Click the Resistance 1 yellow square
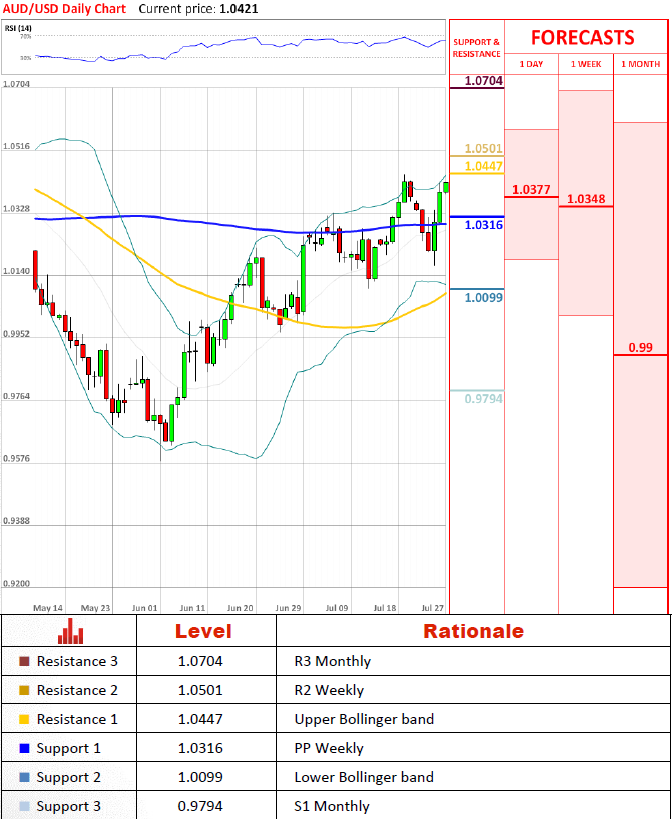 click(24, 720)
